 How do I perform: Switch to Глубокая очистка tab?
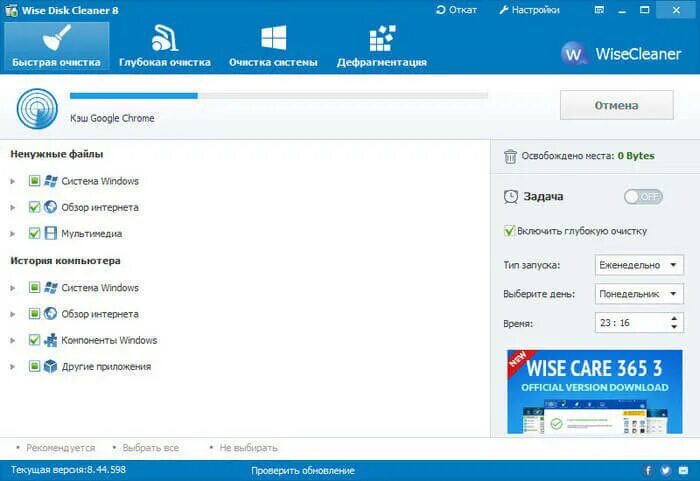[x=165, y=46]
